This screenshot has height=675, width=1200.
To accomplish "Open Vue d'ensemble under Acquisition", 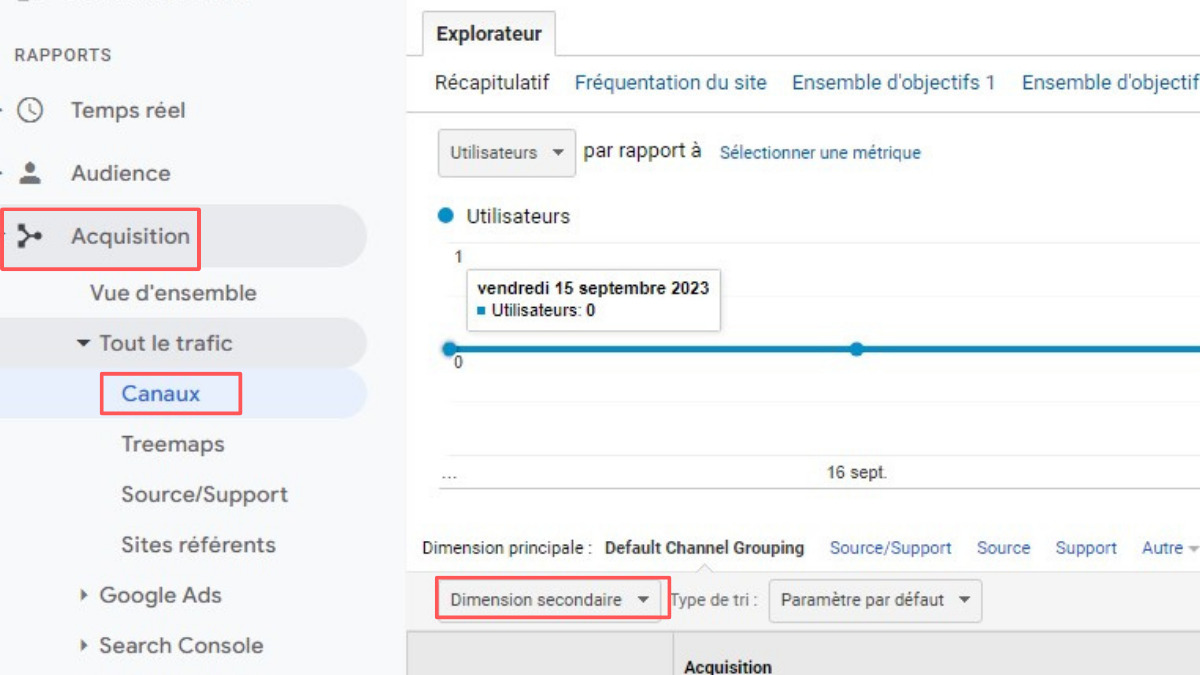I will pos(173,293).
